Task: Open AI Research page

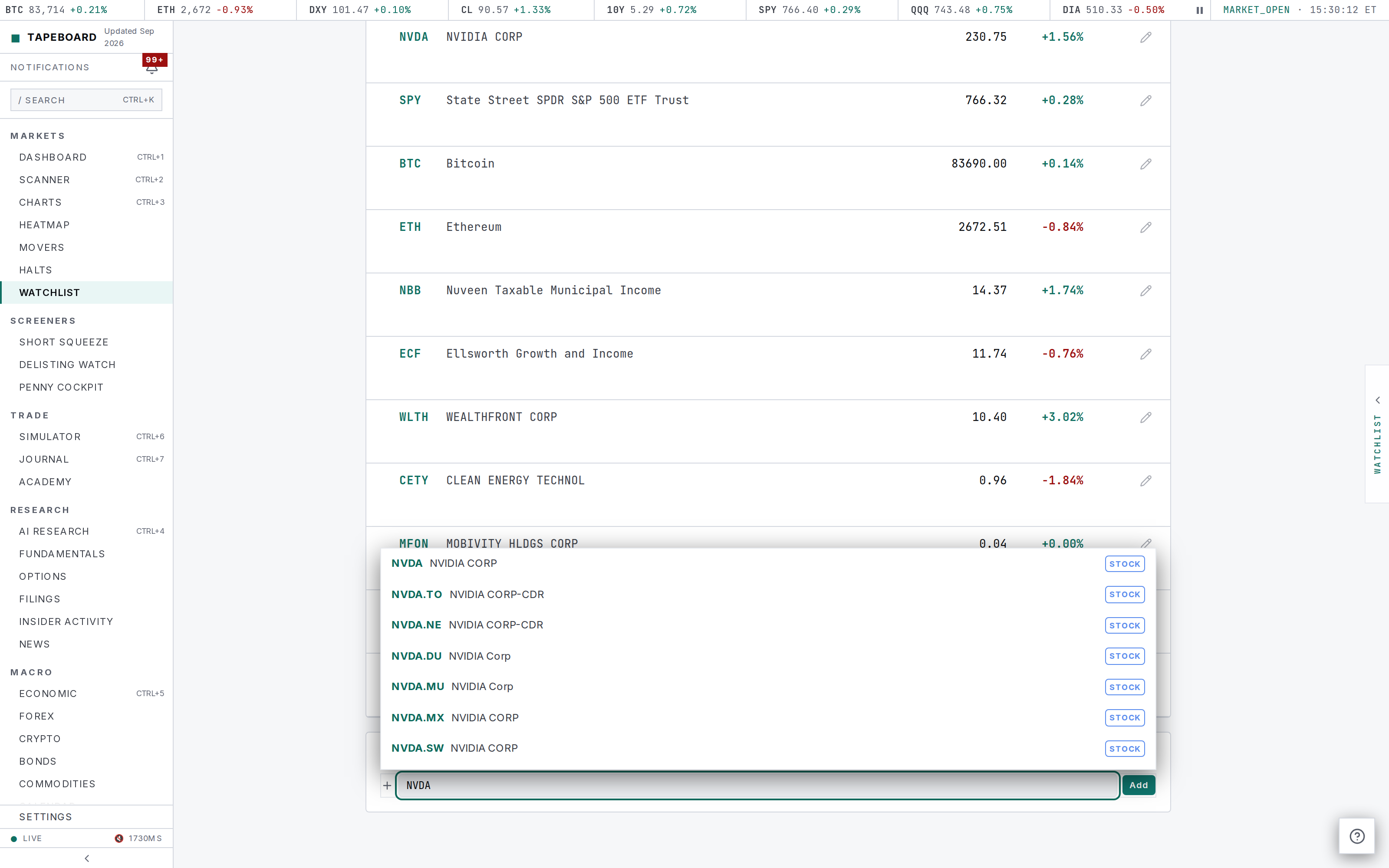Action: 87,532
